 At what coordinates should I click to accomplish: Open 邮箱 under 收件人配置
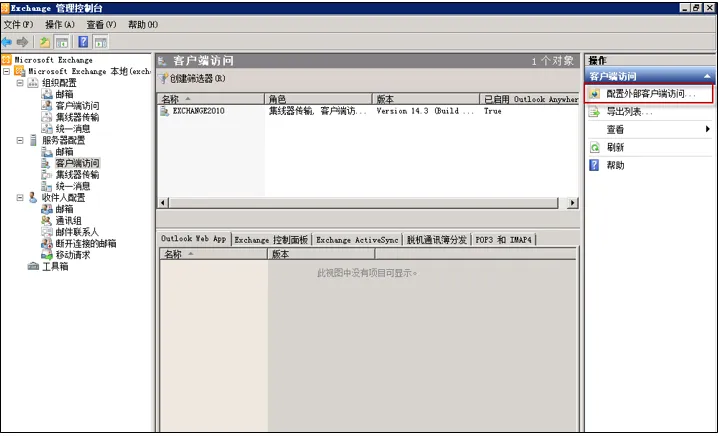[64, 209]
